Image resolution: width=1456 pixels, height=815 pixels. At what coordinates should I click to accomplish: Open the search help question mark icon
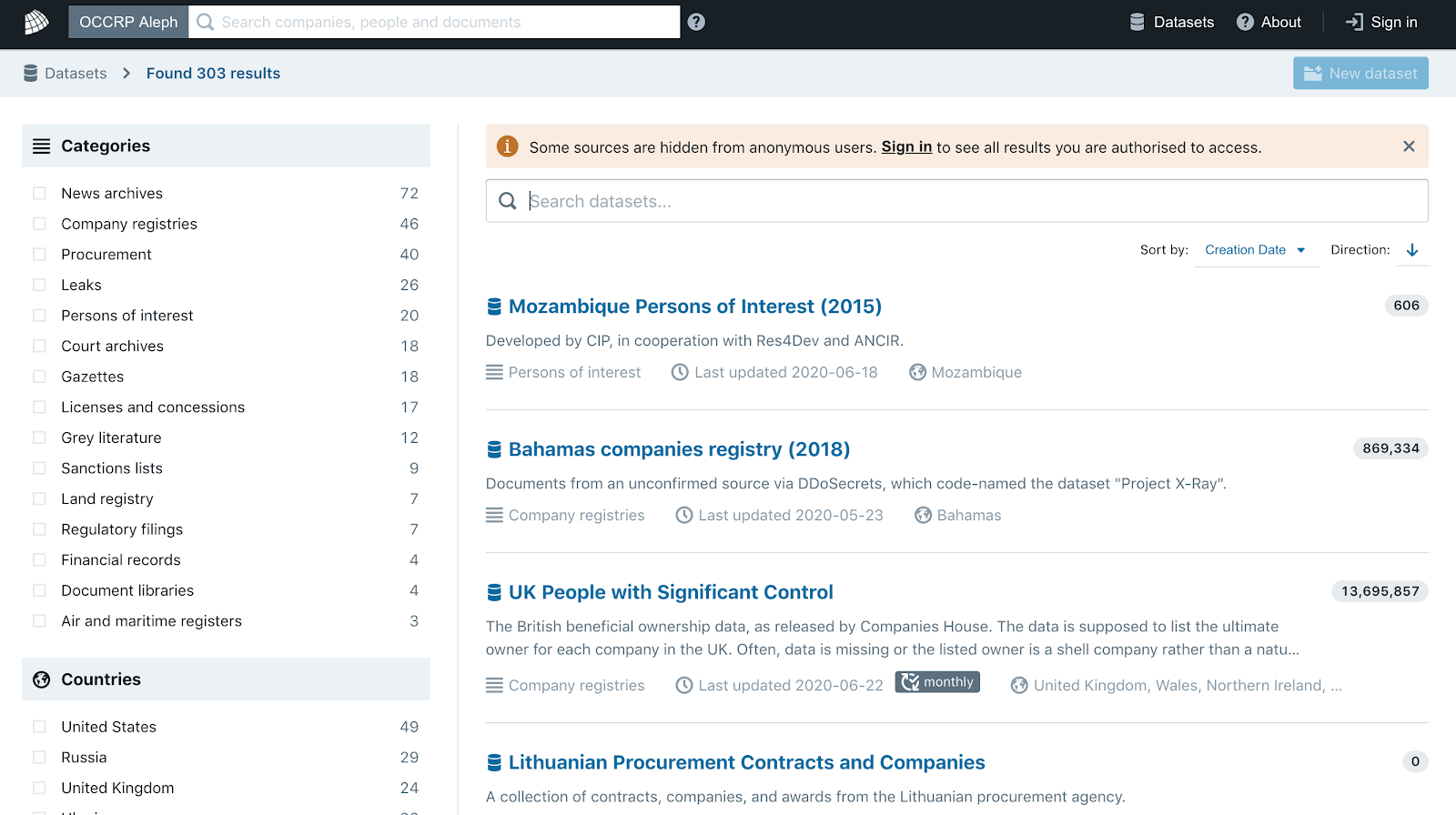(x=696, y=22)
